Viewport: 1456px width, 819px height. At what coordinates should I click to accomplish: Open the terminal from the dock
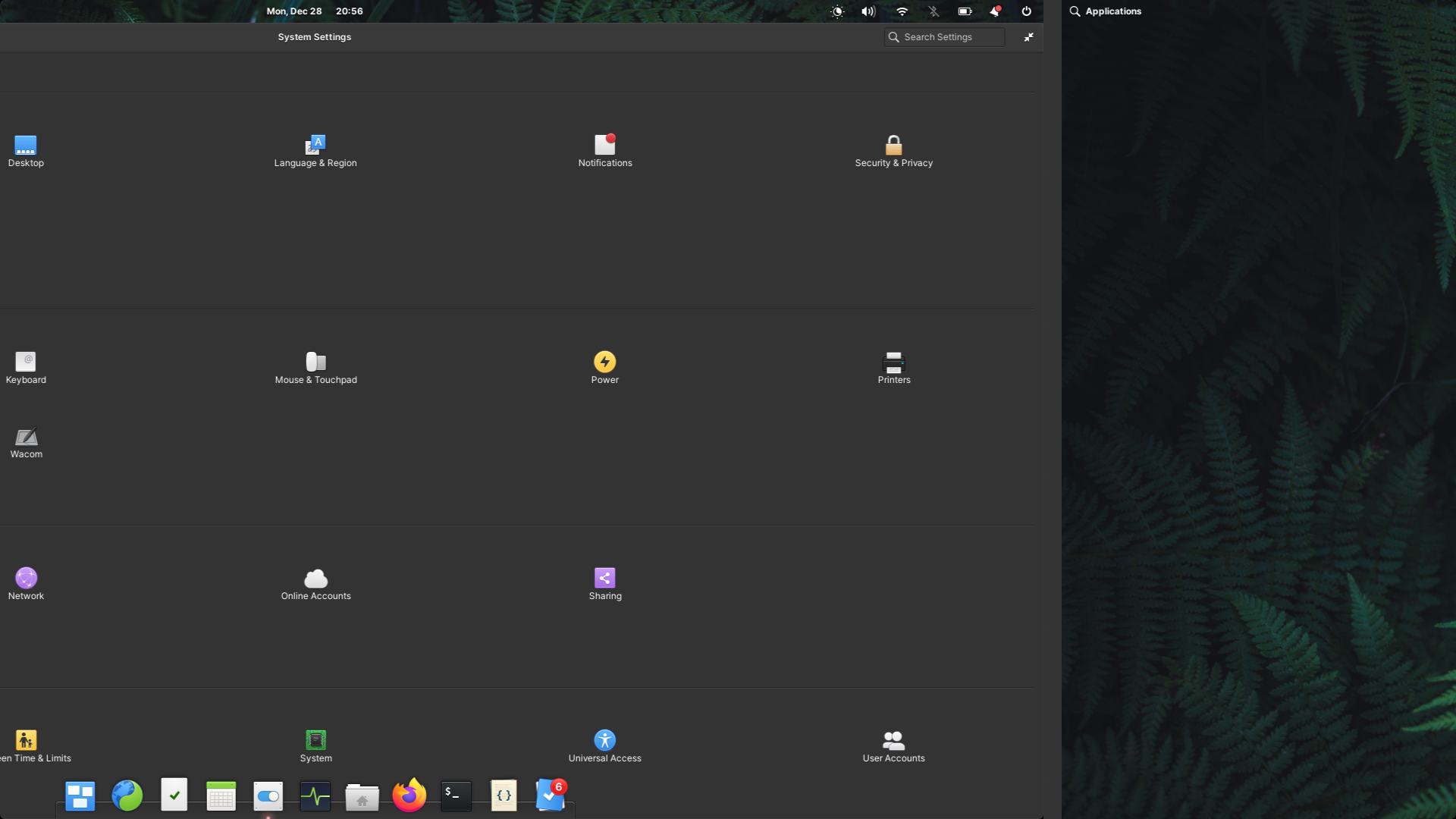point(456,795)
